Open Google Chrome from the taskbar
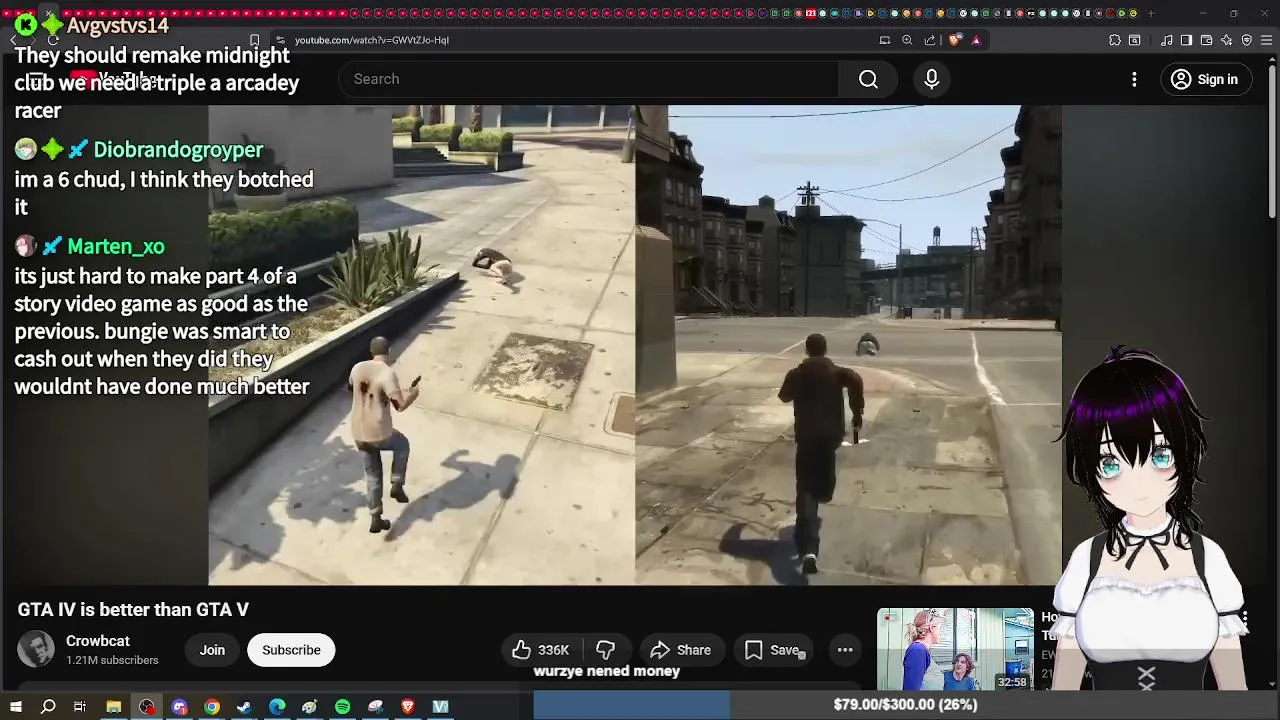 pos(212,707)
